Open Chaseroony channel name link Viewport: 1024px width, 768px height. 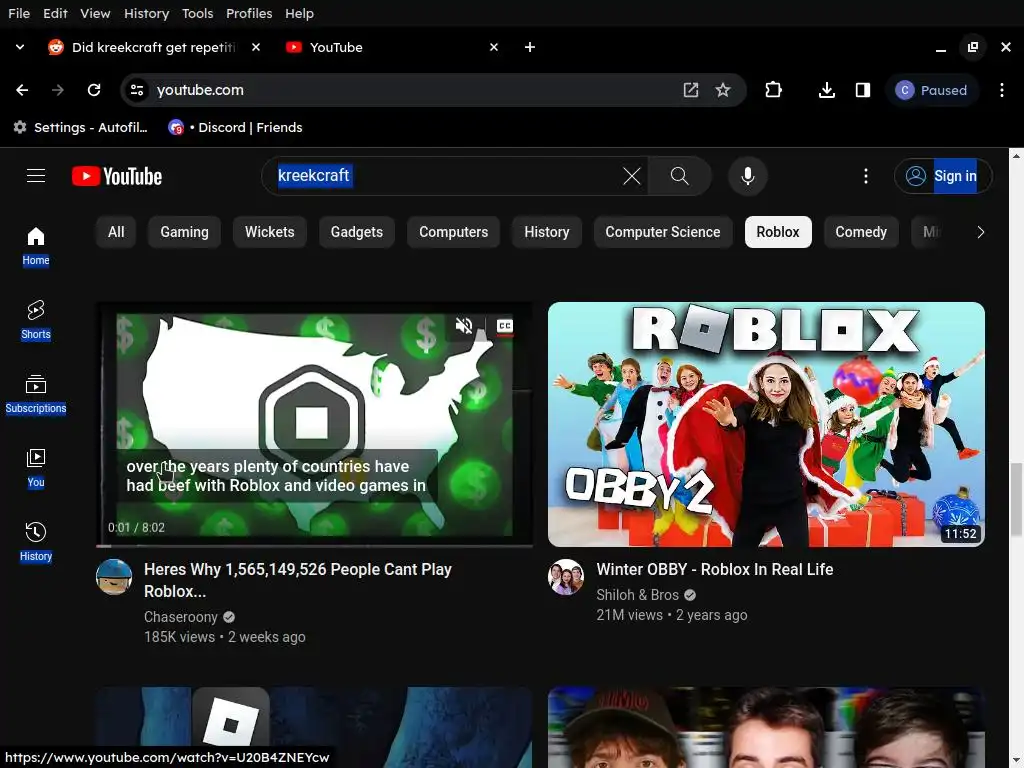pyautogui.click(x=181, y=617)
